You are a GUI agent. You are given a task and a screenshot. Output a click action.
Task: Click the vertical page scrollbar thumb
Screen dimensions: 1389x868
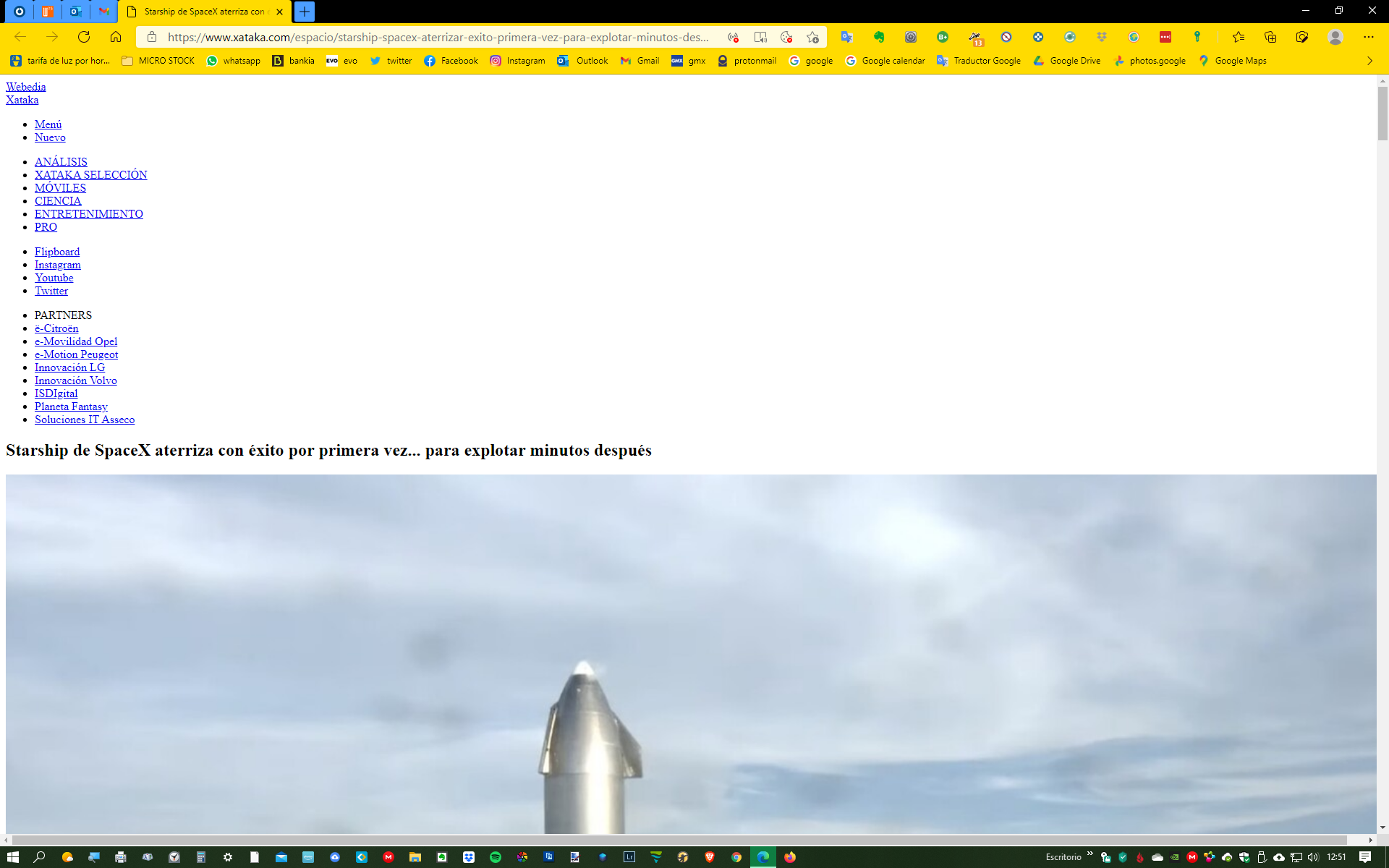(x=1382, y=114)
